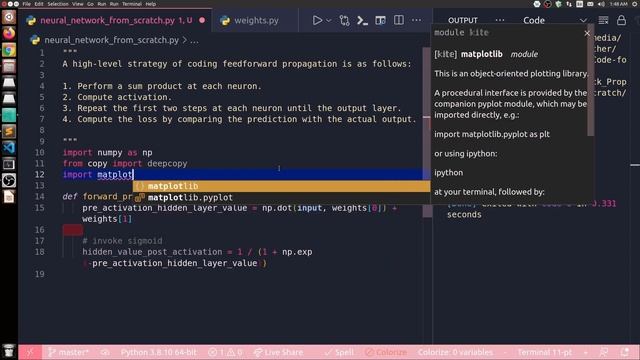Open problems from errors and warnings count
Viewport: 640px width, 360px height.
pyautogui.click(x=225, y=352)
